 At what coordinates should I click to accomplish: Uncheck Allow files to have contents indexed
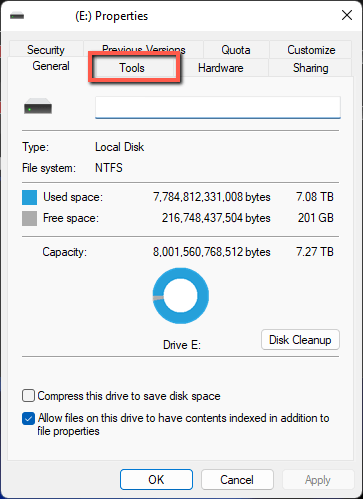pos(28,418)
